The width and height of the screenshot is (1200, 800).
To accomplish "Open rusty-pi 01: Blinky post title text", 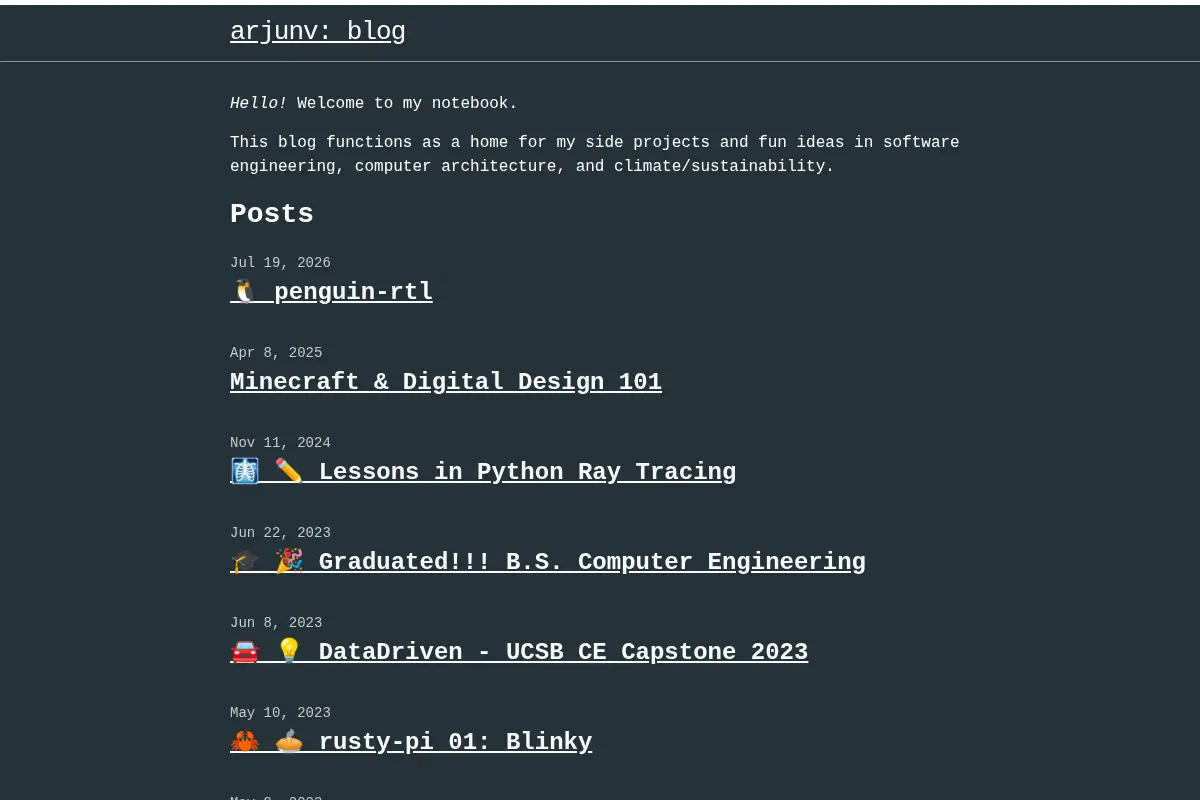I will tap(455, 742).
